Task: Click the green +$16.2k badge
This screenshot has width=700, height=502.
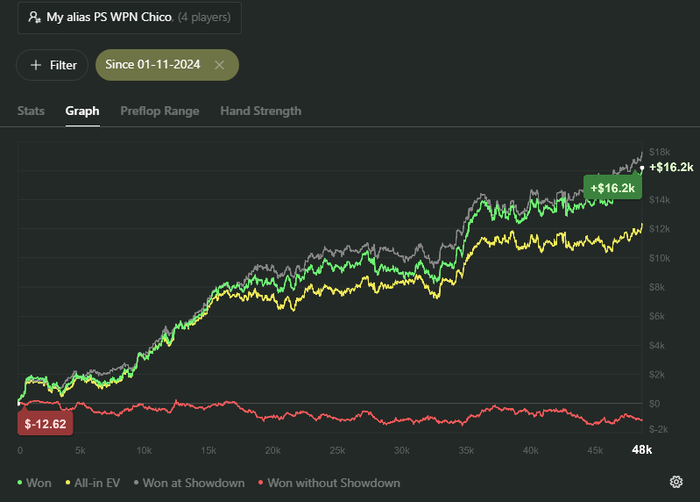Action: coord(613,188)
